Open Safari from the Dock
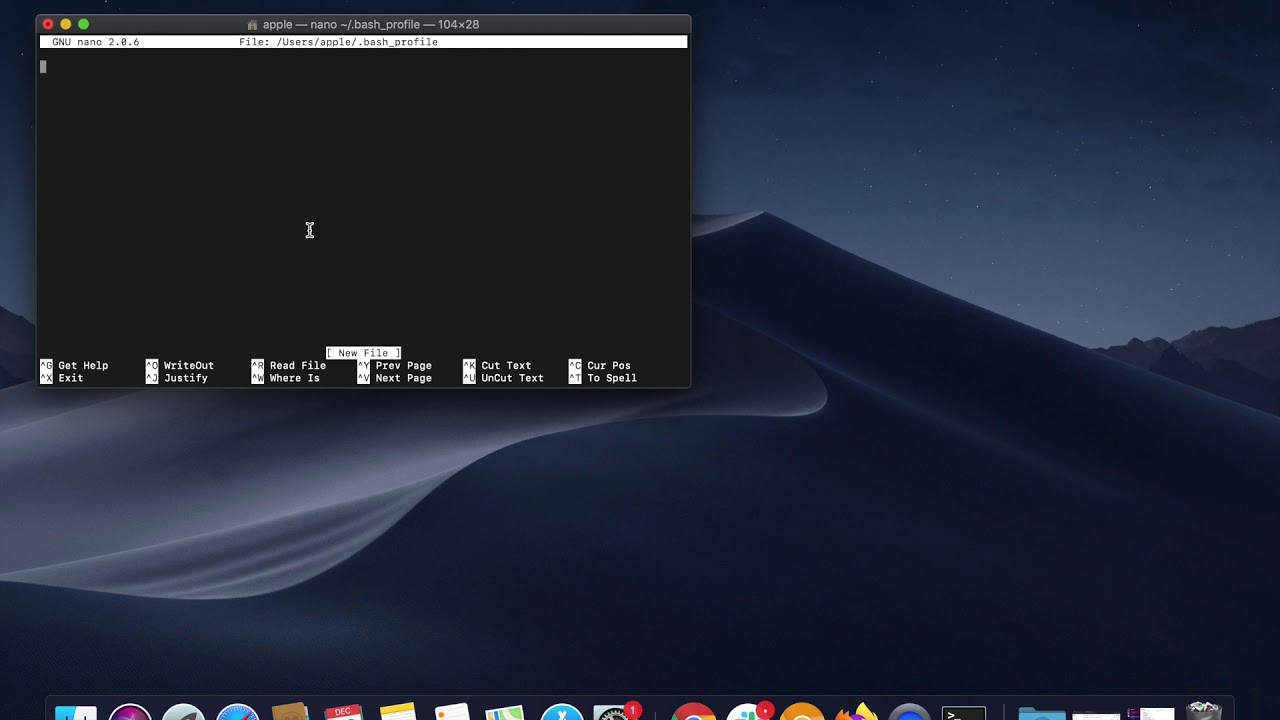 tap(238, 712)
